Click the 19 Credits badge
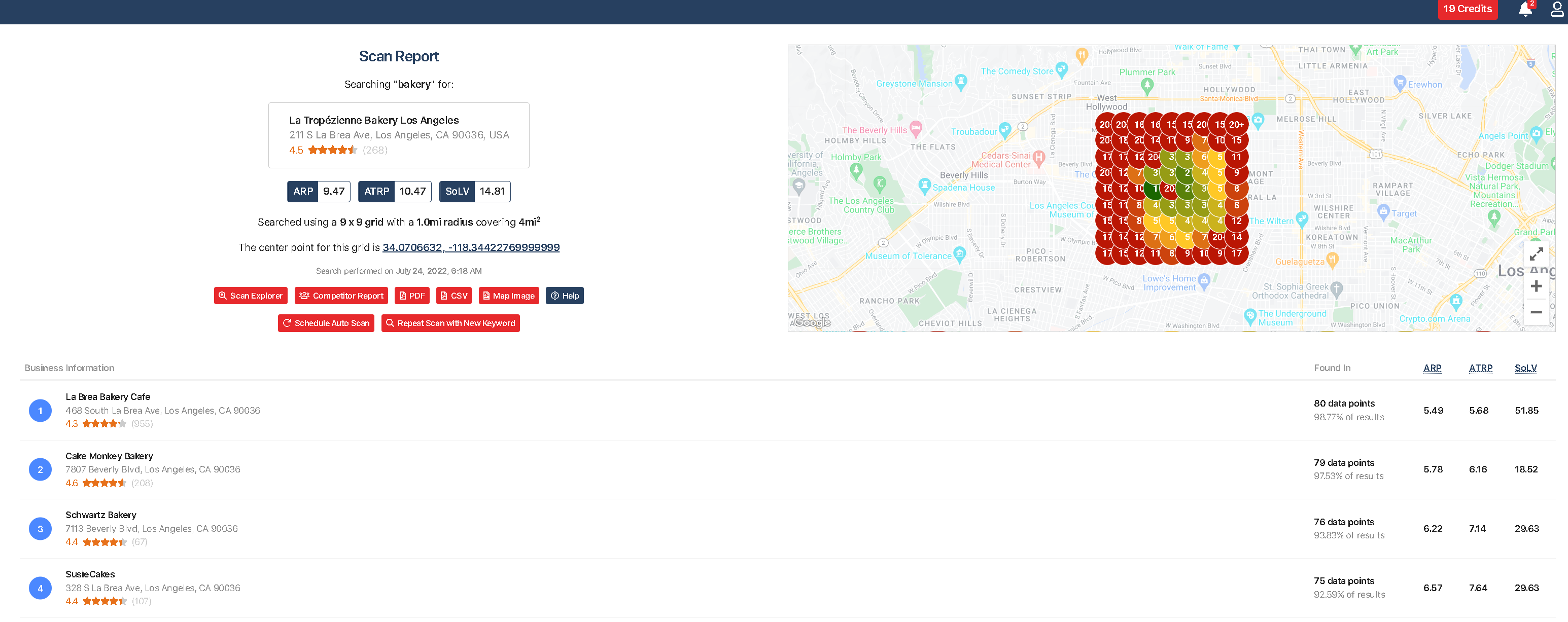The height and width of the screenshot is (622, 1568). (1467, 9)
